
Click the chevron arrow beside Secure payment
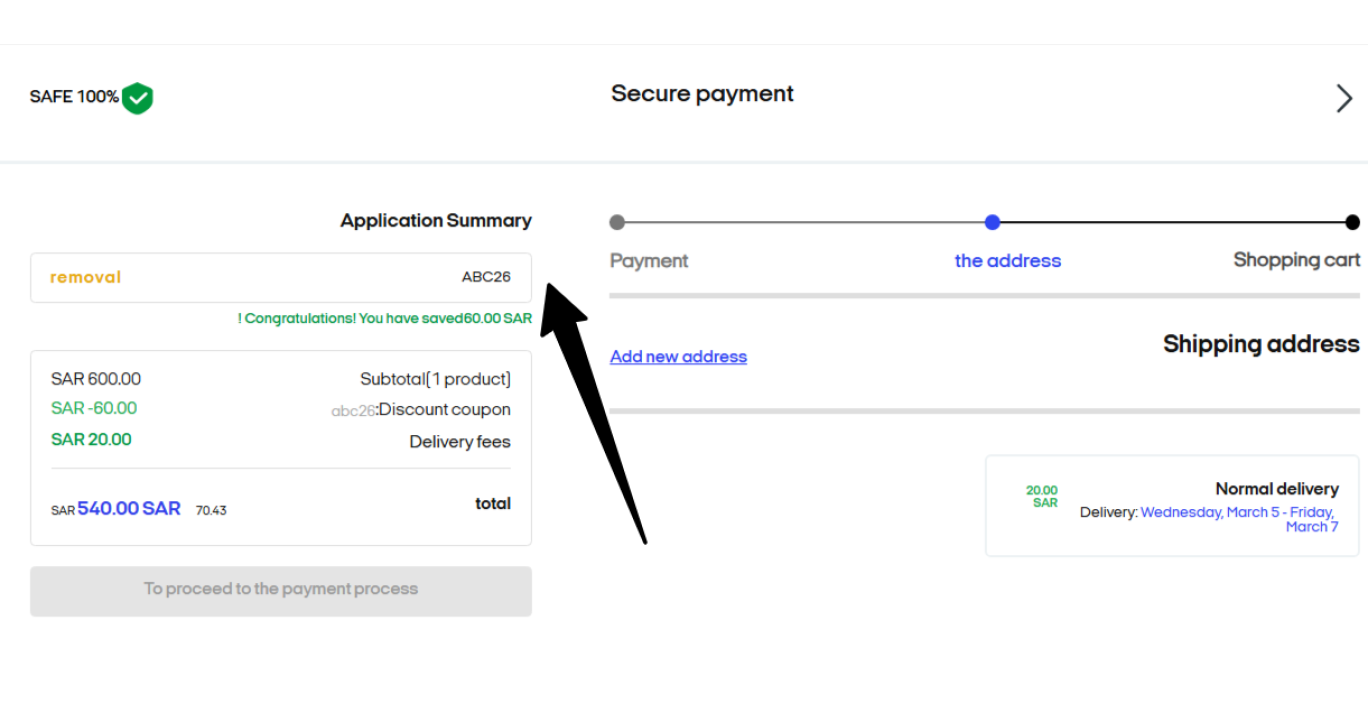pos(1344,98)
